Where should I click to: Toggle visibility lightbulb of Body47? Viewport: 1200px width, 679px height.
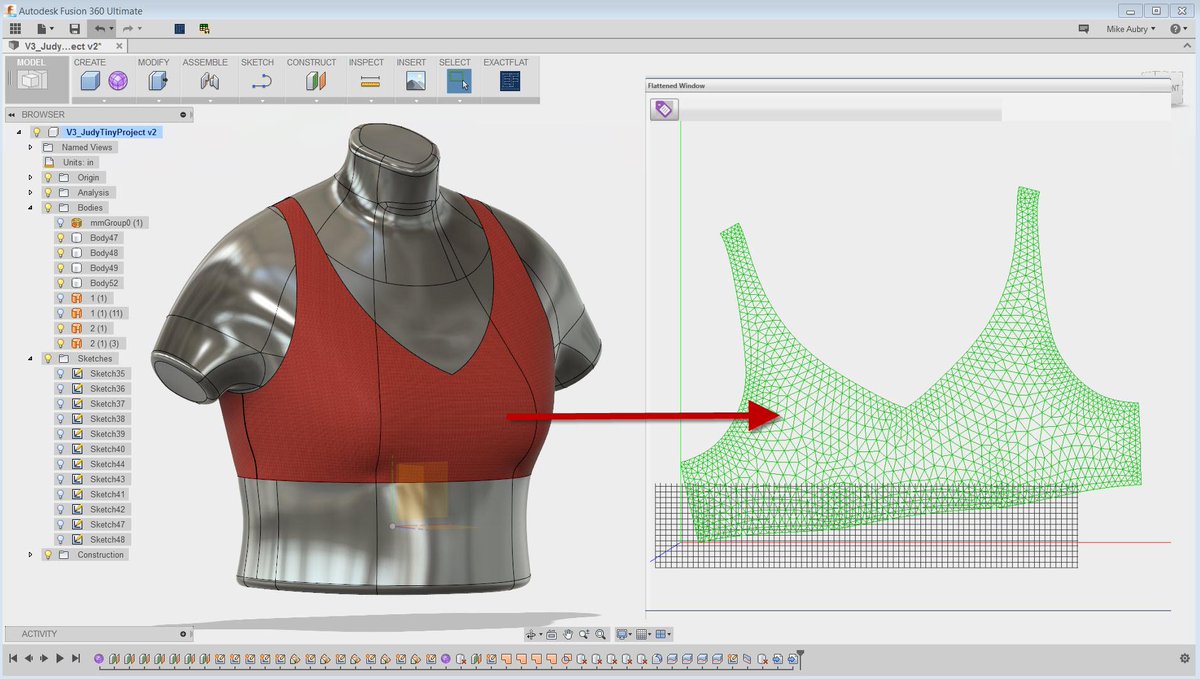pyautogui.click(x=61, y=238)
